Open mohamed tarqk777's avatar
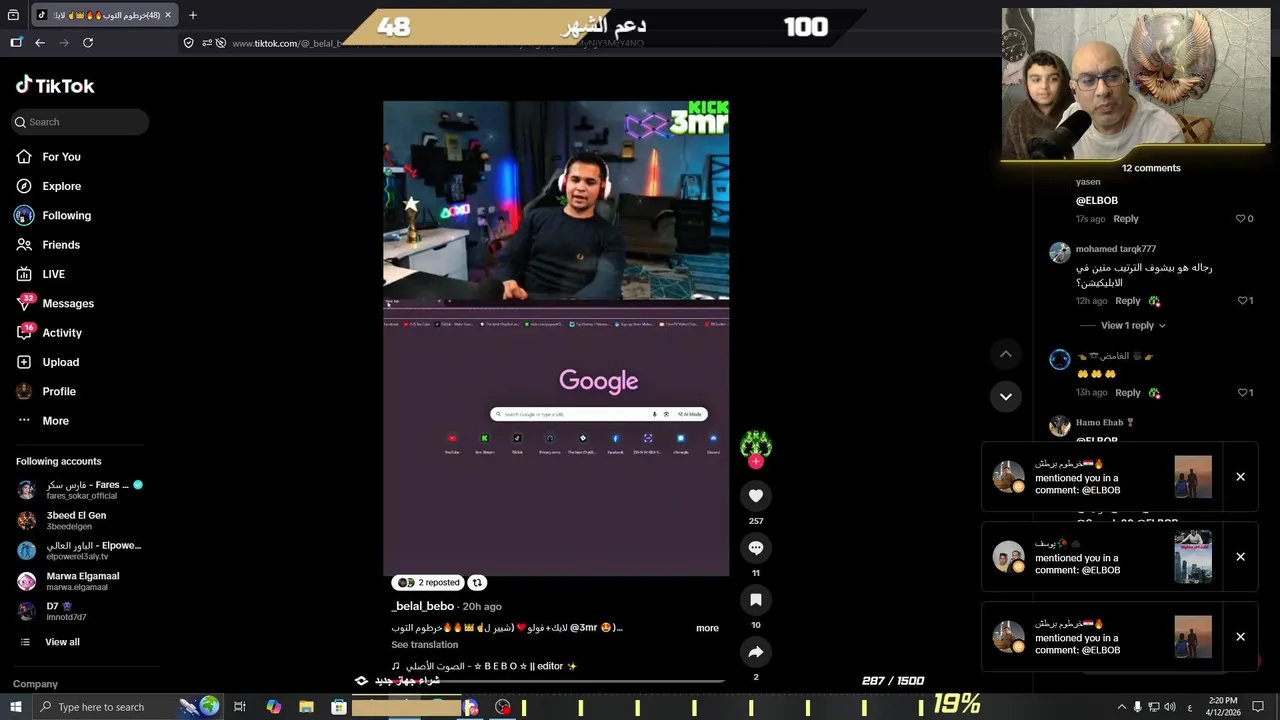Viewport: 1280px width, 720px height. click(x=1059, y=252)
